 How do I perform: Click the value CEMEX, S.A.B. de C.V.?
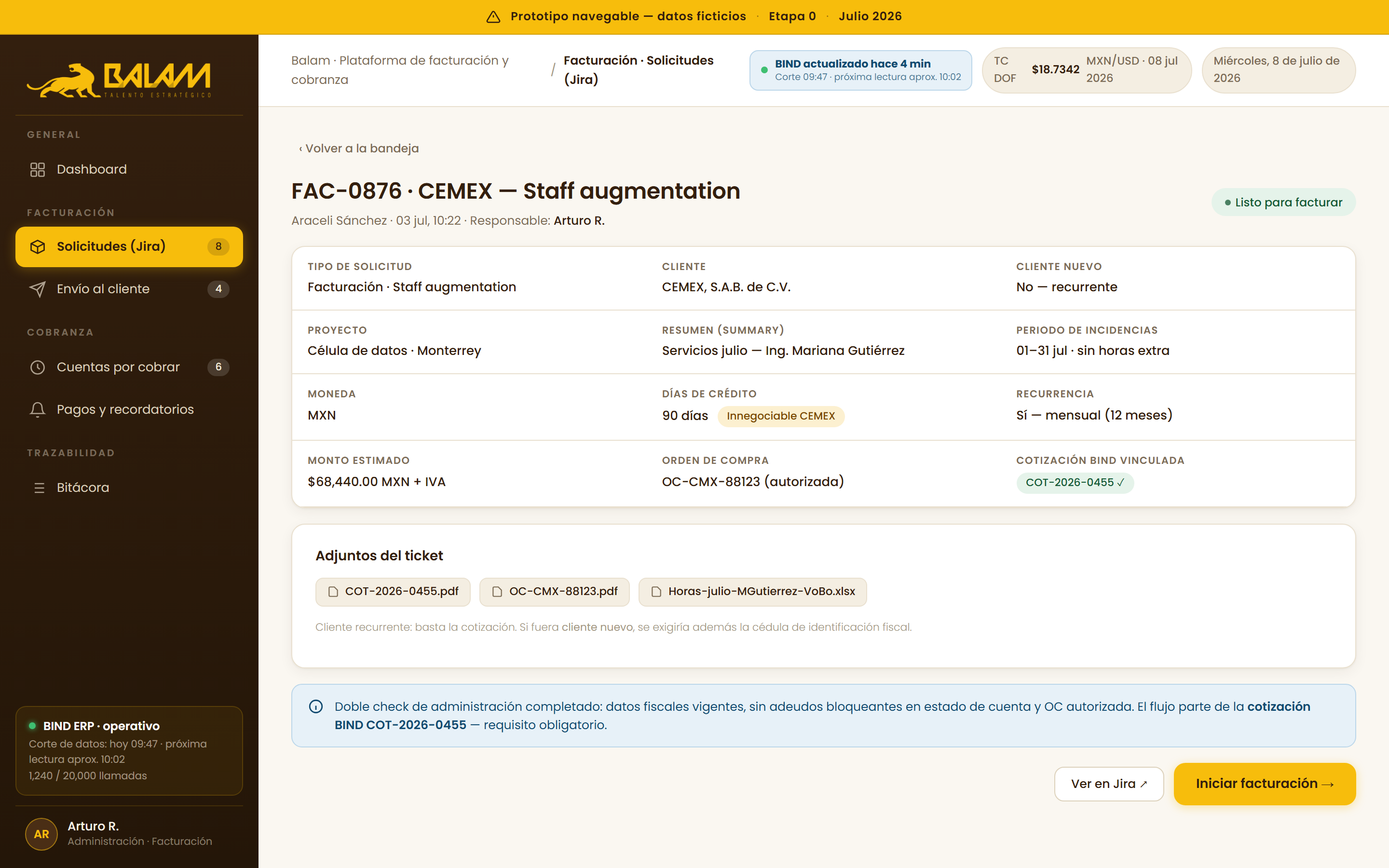tap(726, 287)
